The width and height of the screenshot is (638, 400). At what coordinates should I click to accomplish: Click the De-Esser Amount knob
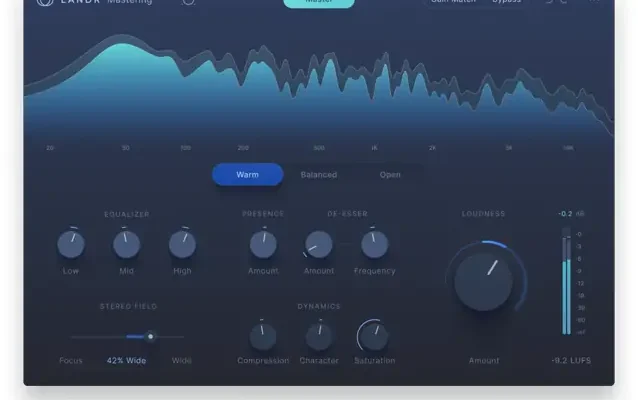click(319, 243)
